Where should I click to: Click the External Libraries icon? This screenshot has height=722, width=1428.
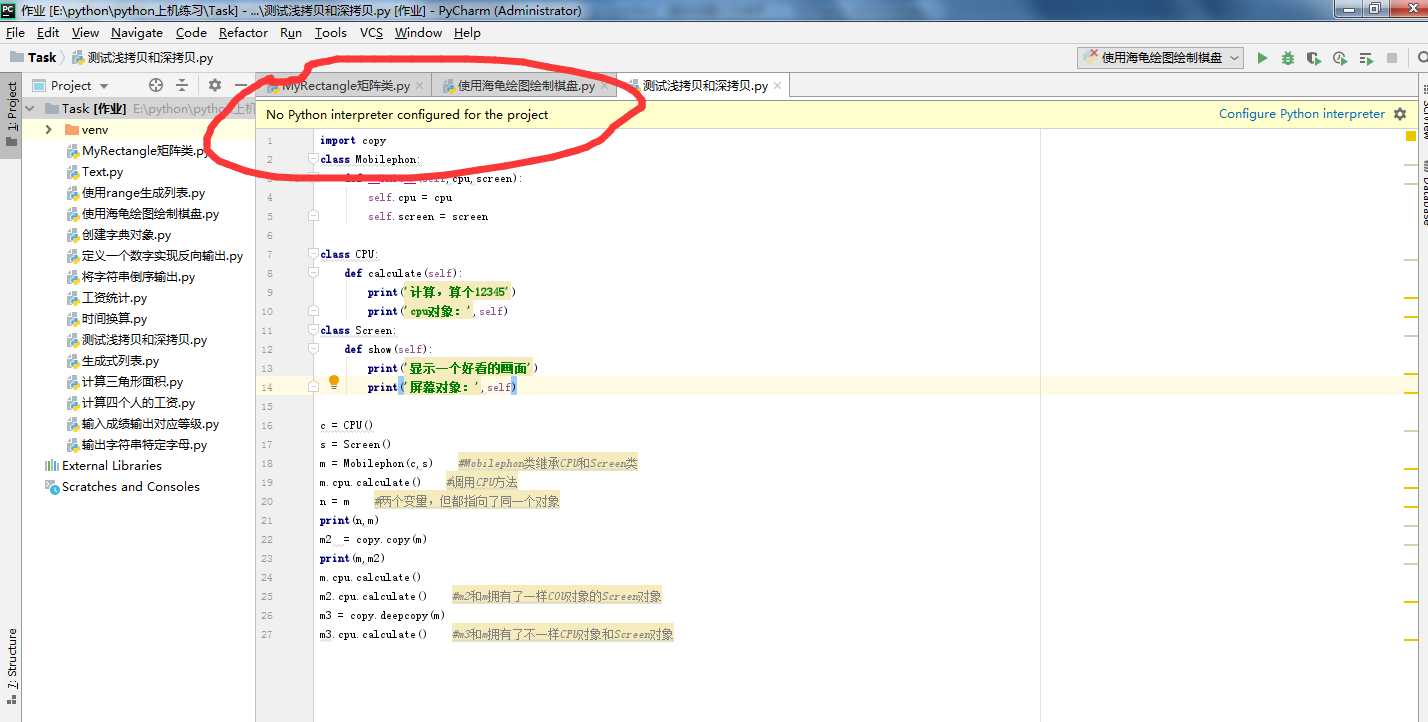pos(52,465)
